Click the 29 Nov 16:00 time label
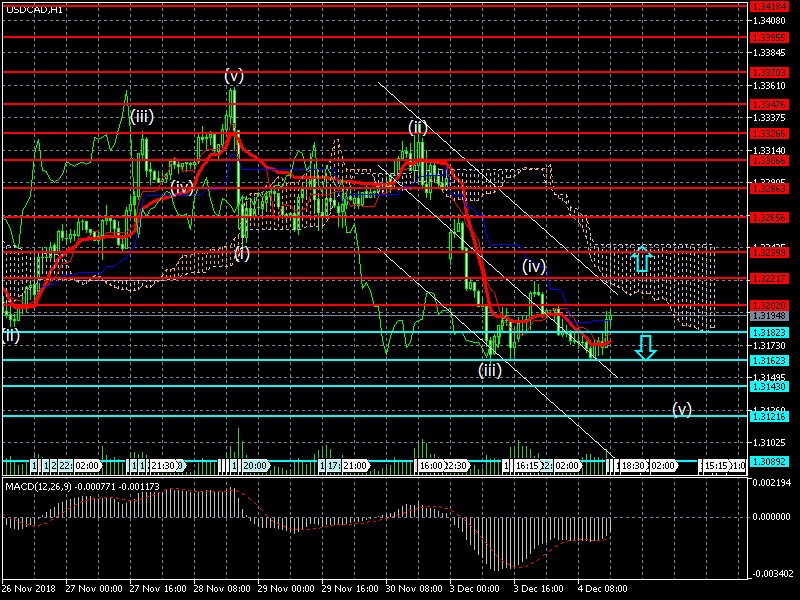The width and height of the screenshot is (800, 600). (350, 589)
